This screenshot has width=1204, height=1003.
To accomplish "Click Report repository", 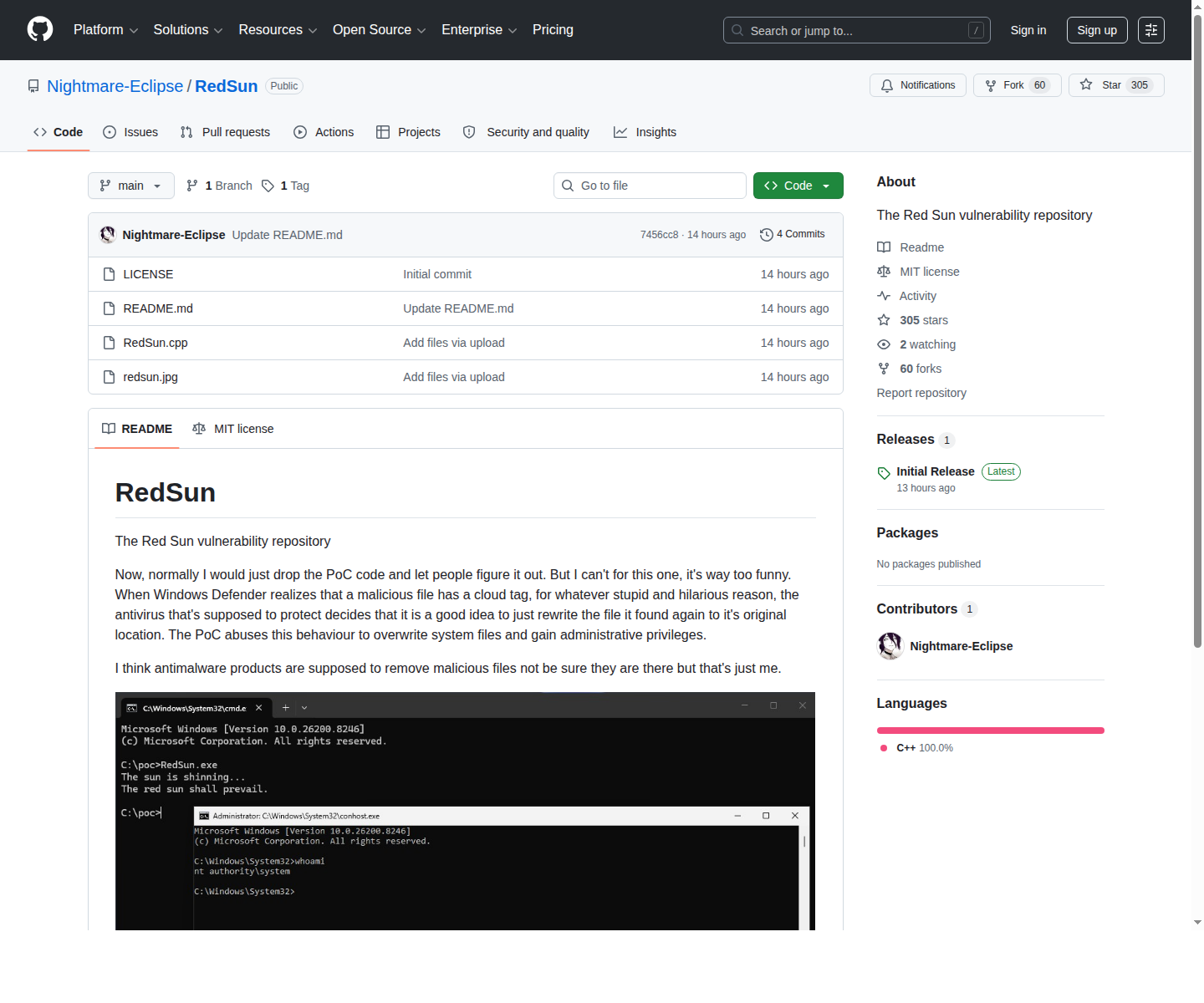I will point(921,393).
